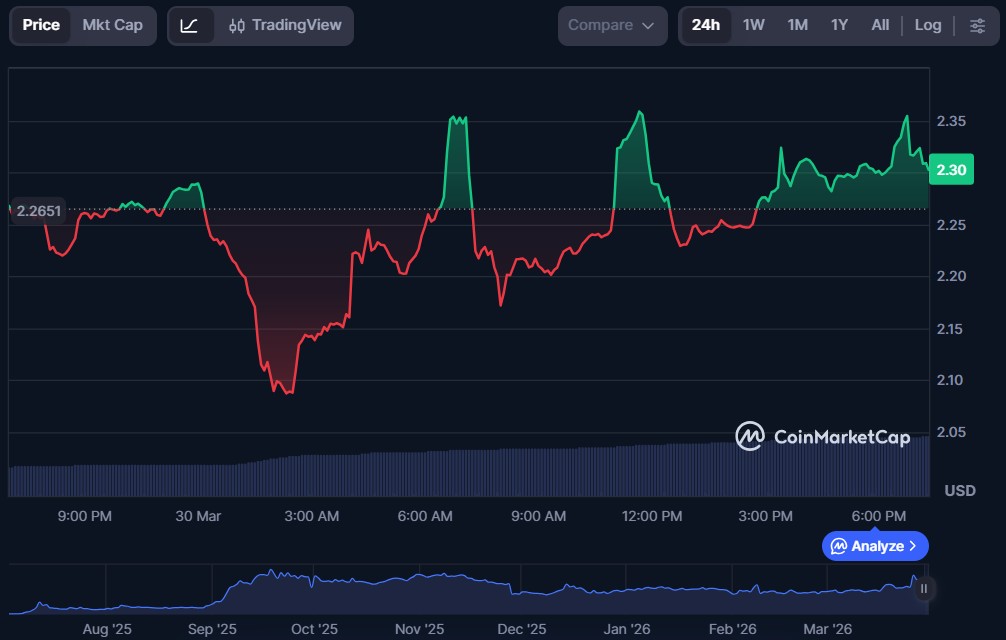Show the 1M price range

pos(797,26)
